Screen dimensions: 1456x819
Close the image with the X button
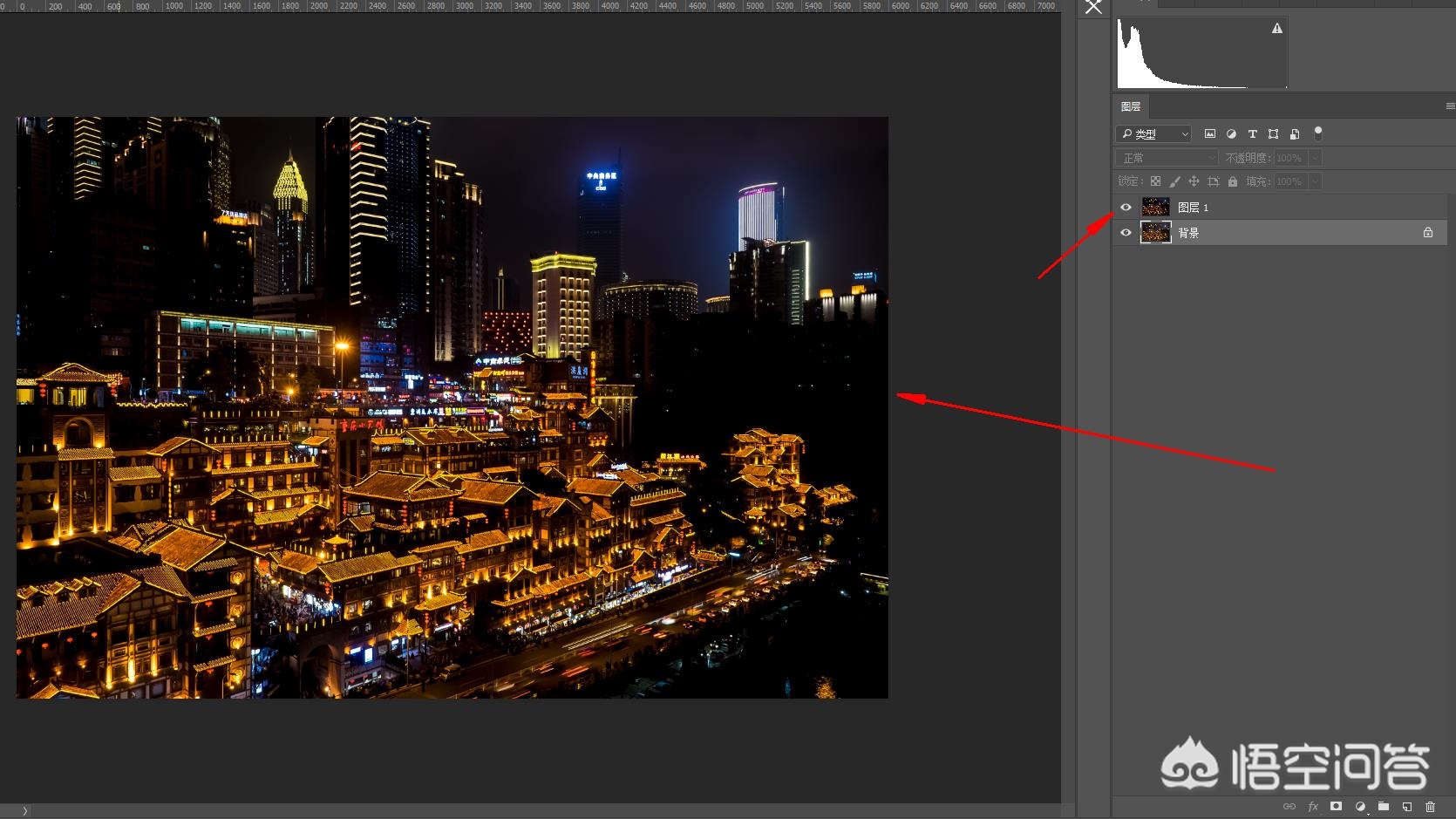(1093, 7)
